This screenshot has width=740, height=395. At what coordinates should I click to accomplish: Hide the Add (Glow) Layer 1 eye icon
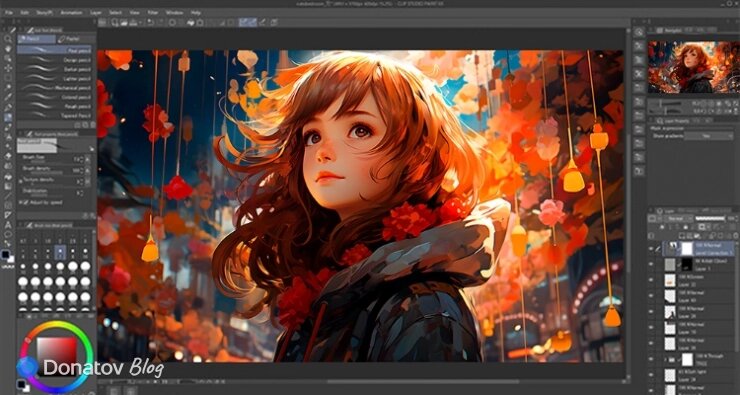coord(652,264)
